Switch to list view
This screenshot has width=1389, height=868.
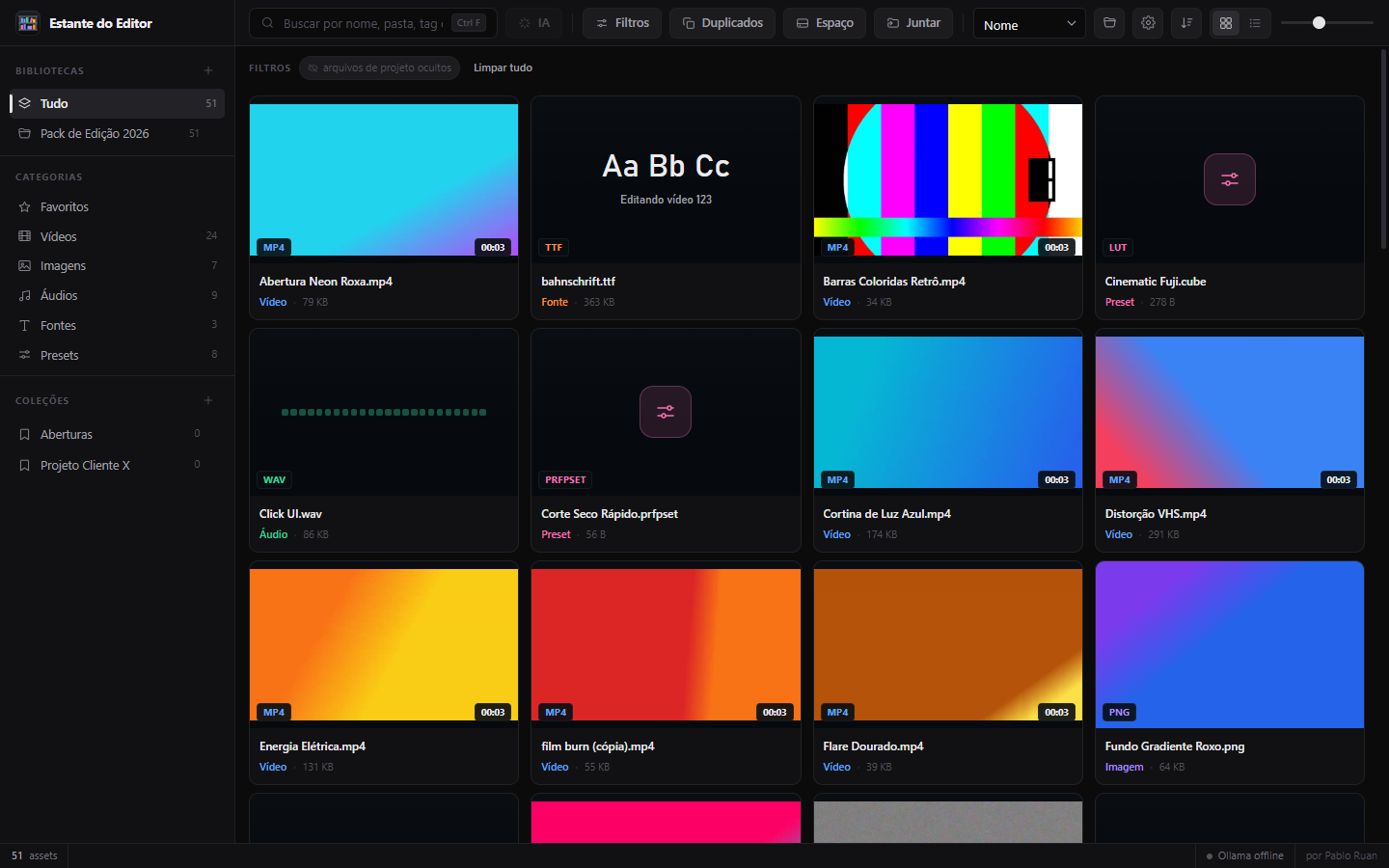[x=1255, y=23]
